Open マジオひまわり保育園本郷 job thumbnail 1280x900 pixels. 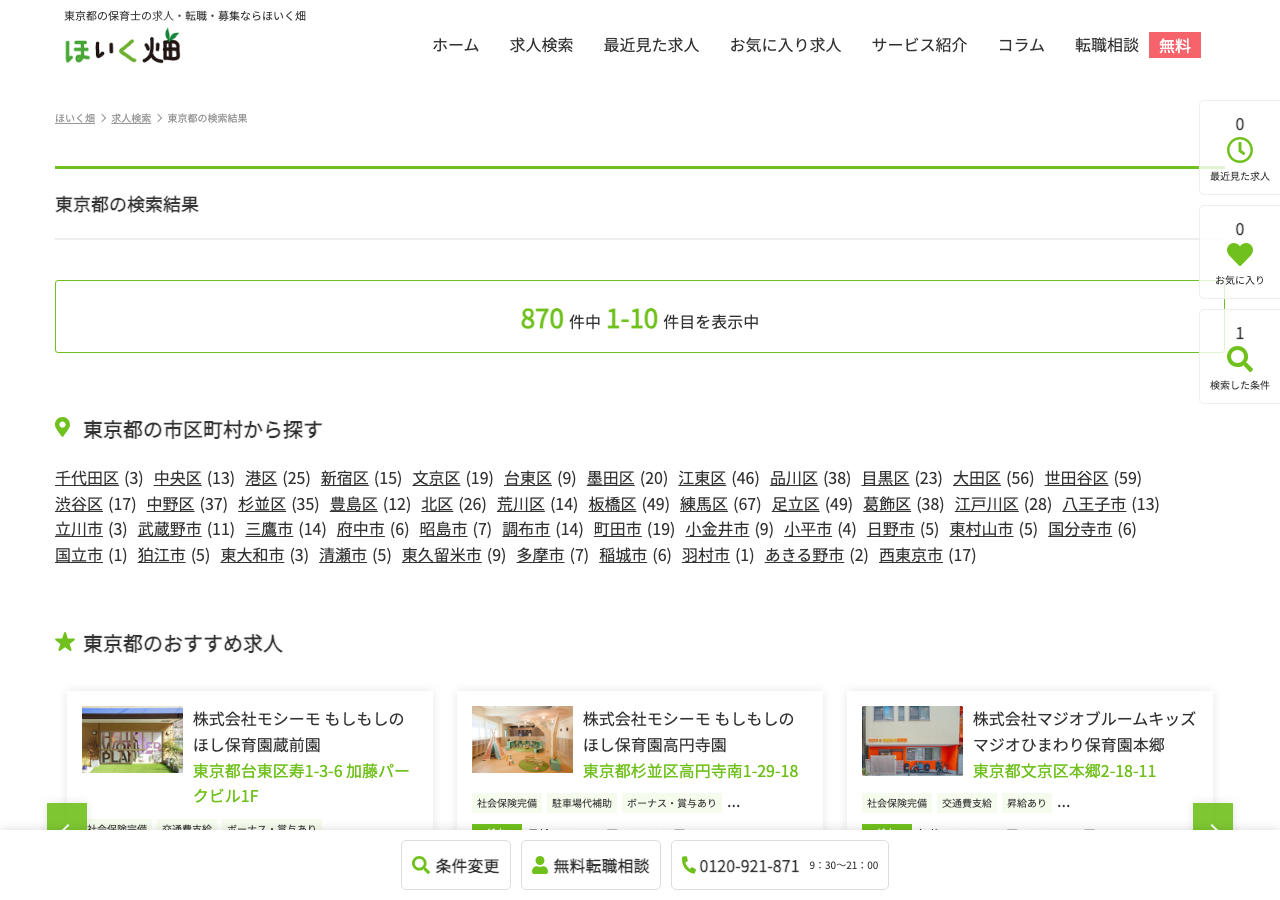pos(912,740)
